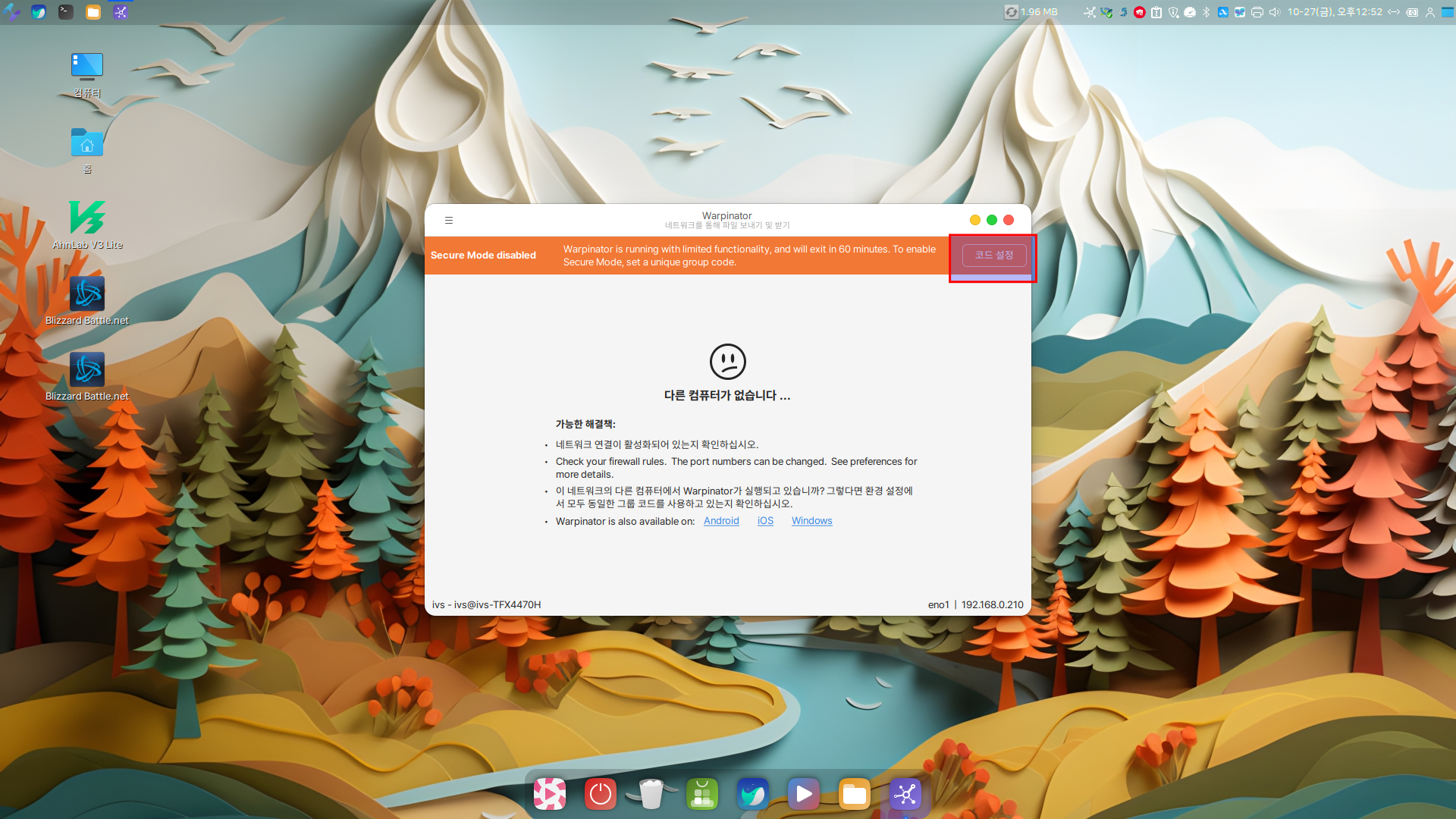The image size is (1456, 819).
Task: Open AhnLab V3 Lite desktop icon
Action: [x=87, y=218]
